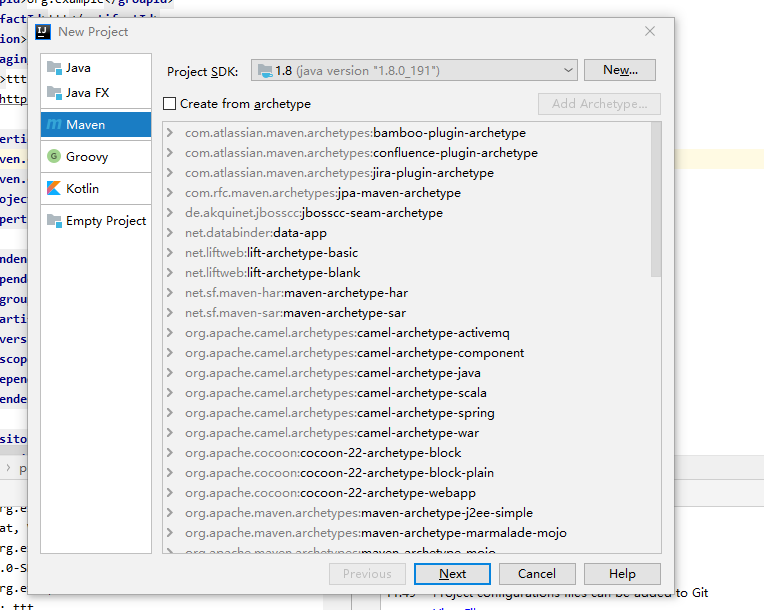Select the bamboo-plugin-archetype row text

click(355, 133)
